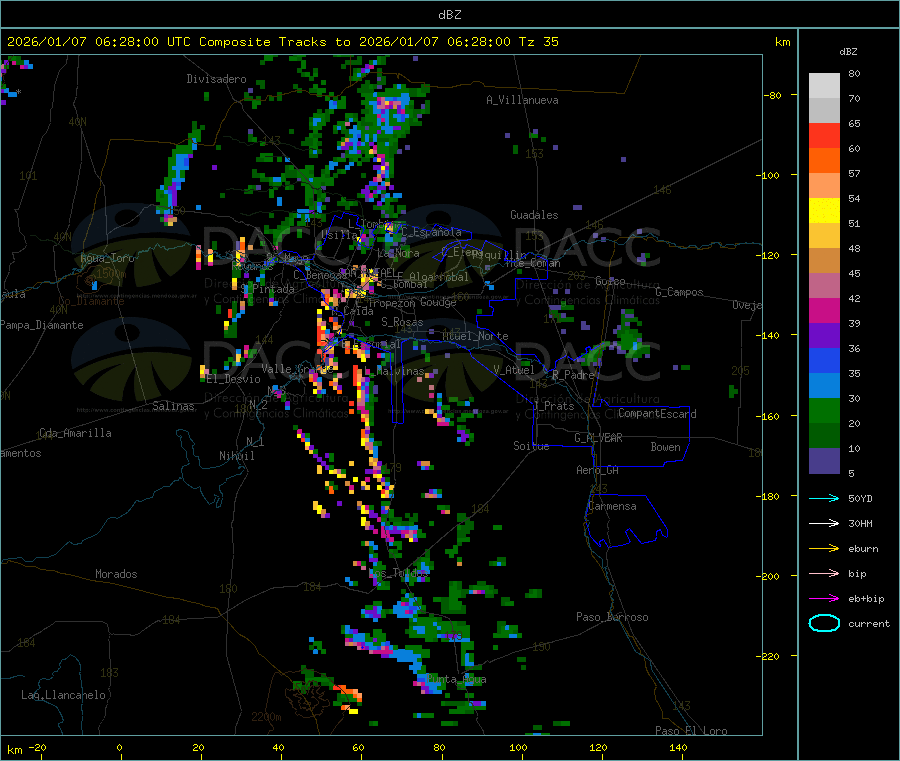This screenshot has width=900, height=761.
Task: Click the 'C_Española' map label
Action: [431, 232]
